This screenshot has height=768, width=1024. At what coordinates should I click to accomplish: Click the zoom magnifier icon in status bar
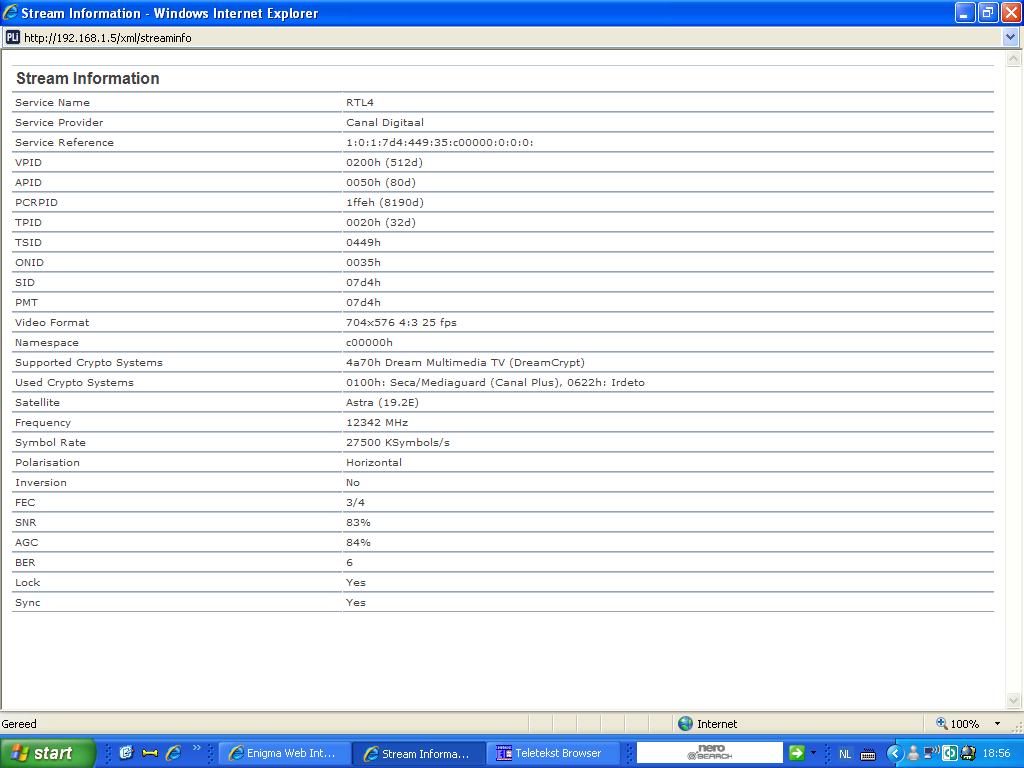point(942,723)
